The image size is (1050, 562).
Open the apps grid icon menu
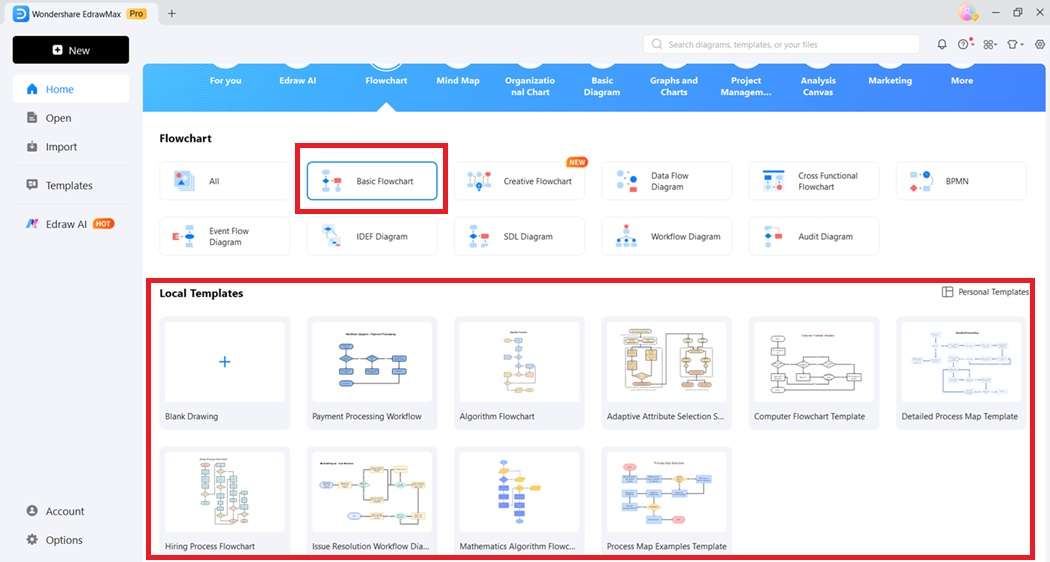click(x=988, y=44)
